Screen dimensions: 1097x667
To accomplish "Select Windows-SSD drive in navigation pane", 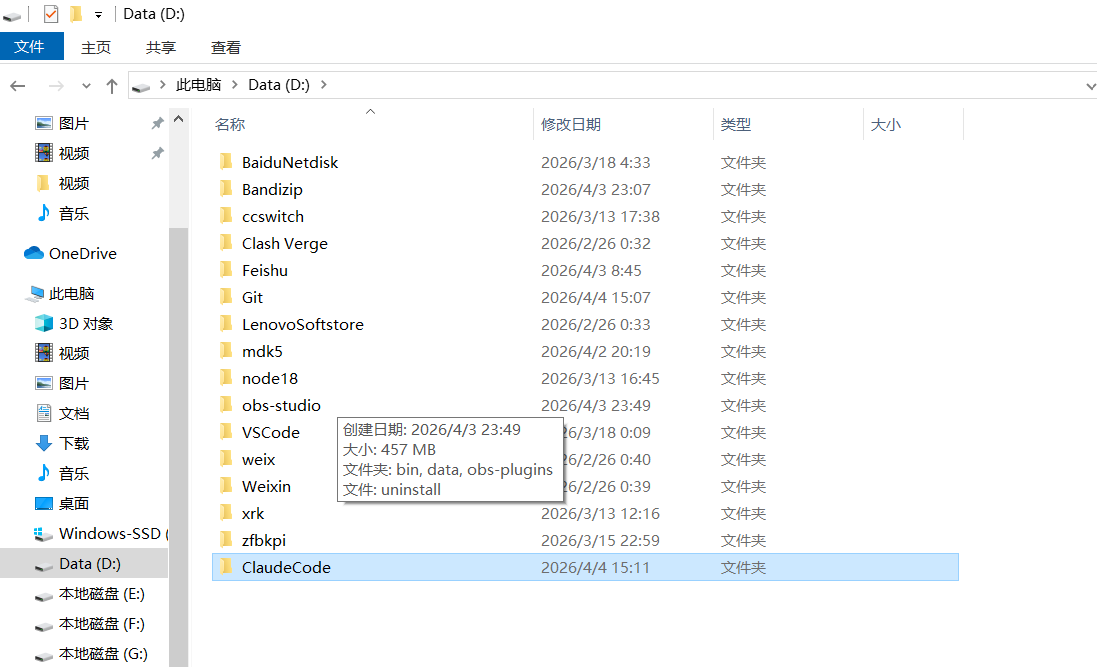I will (x=110, y=533).
